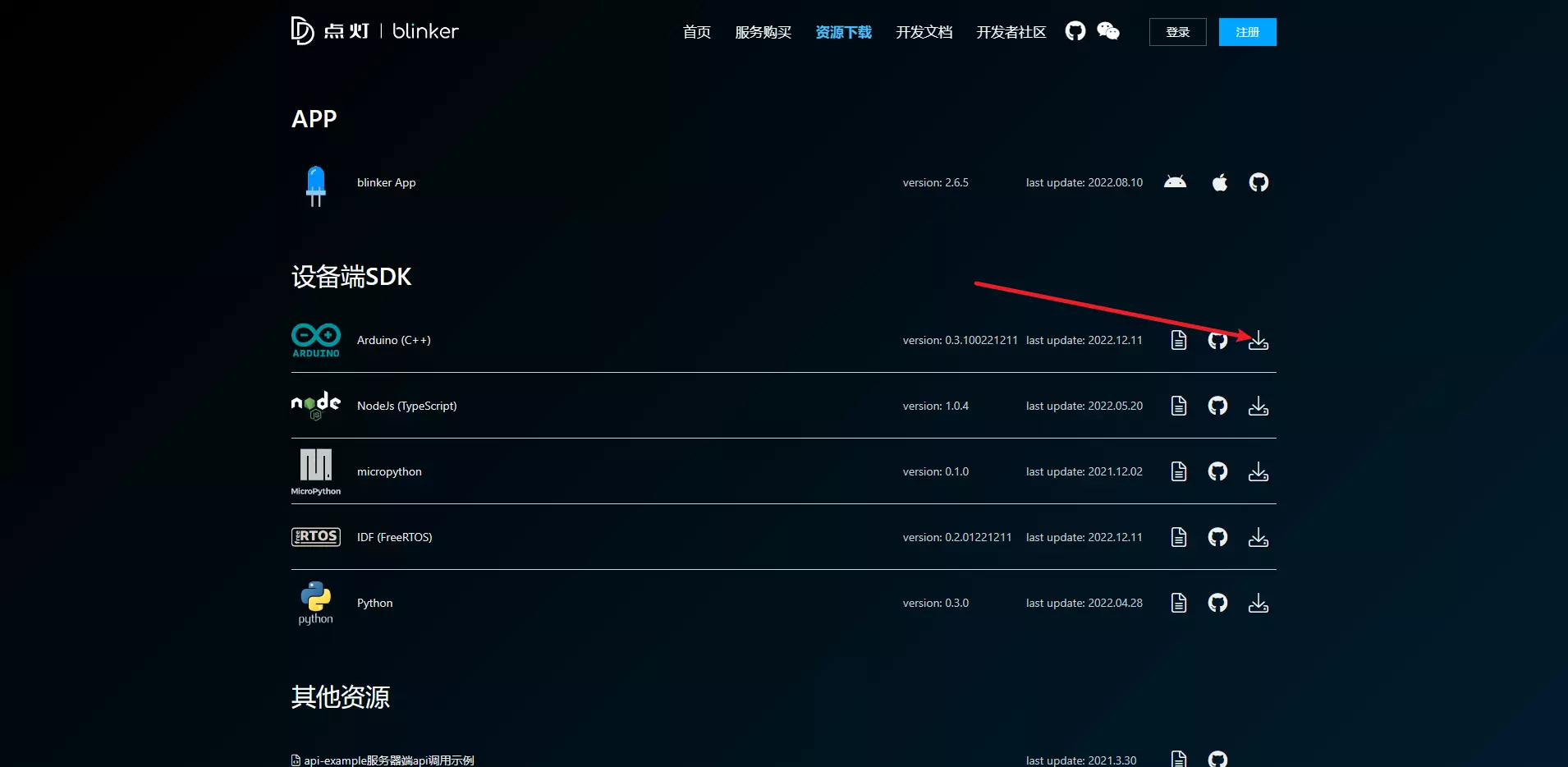This screenshot has height=767, width=1568.
Task: Download the blinker App for Apple iOS
Action: [x=1220, y=182]
